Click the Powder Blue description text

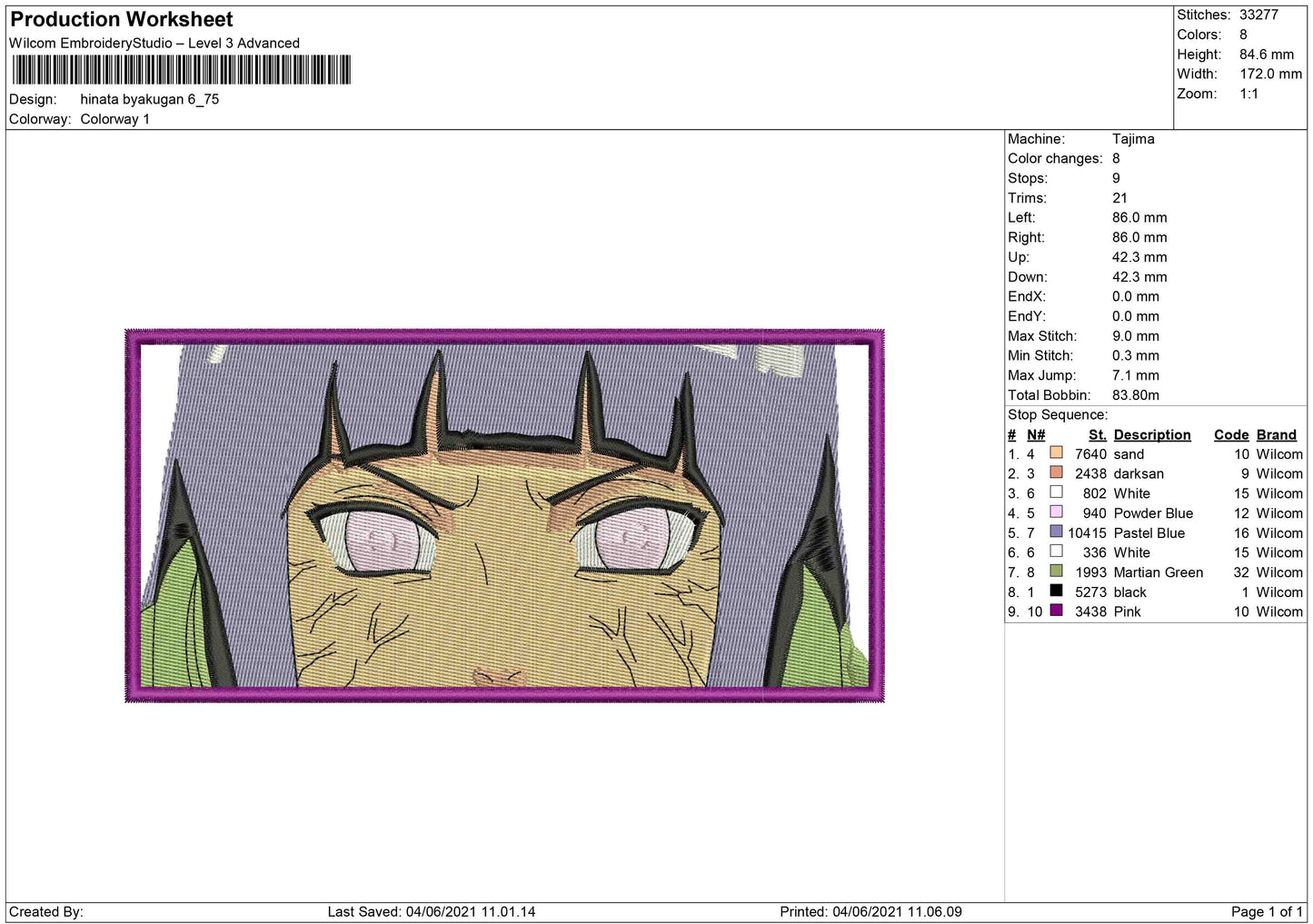[1153, 513]
